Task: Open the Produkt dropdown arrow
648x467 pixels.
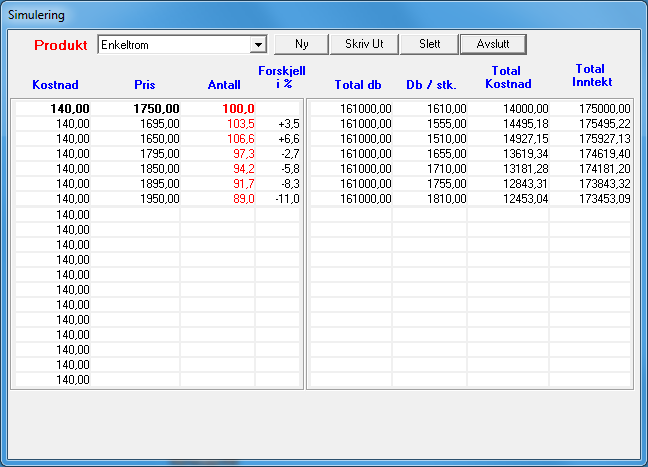Action: coord(258,45)
